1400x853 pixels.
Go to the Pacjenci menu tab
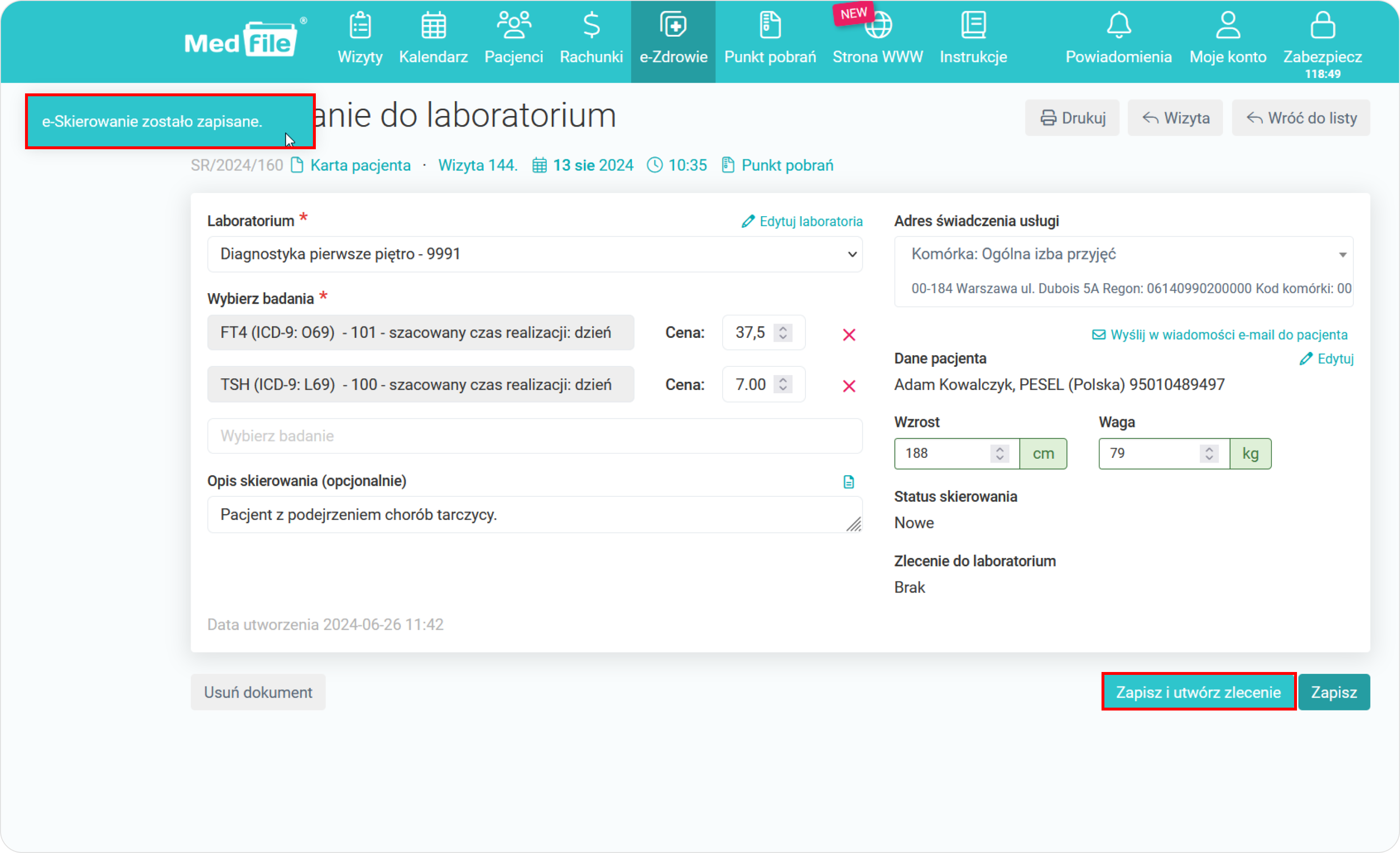tap(514, 40)
